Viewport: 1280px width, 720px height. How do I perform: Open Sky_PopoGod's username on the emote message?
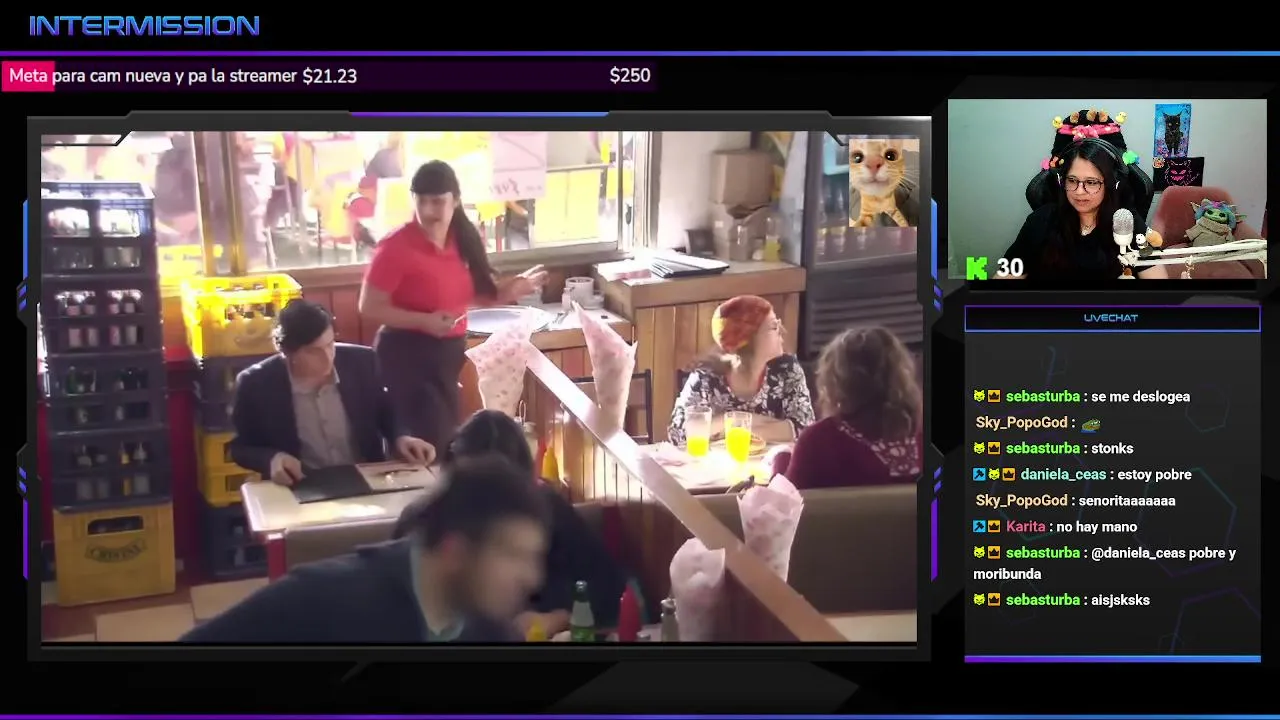[x=1021, y=423]
